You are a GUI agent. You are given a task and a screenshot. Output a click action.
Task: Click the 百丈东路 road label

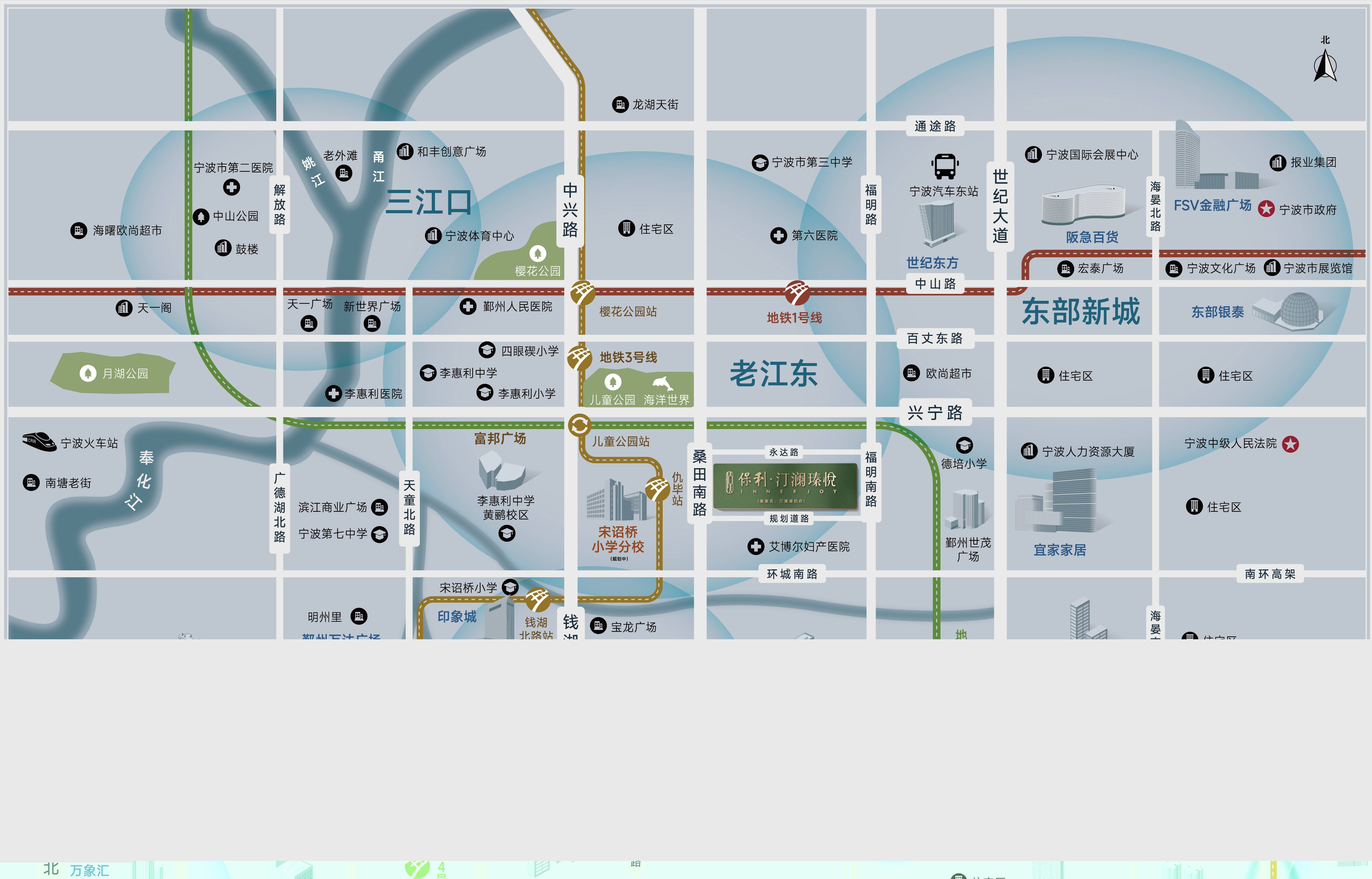click(x=935, y=338)
